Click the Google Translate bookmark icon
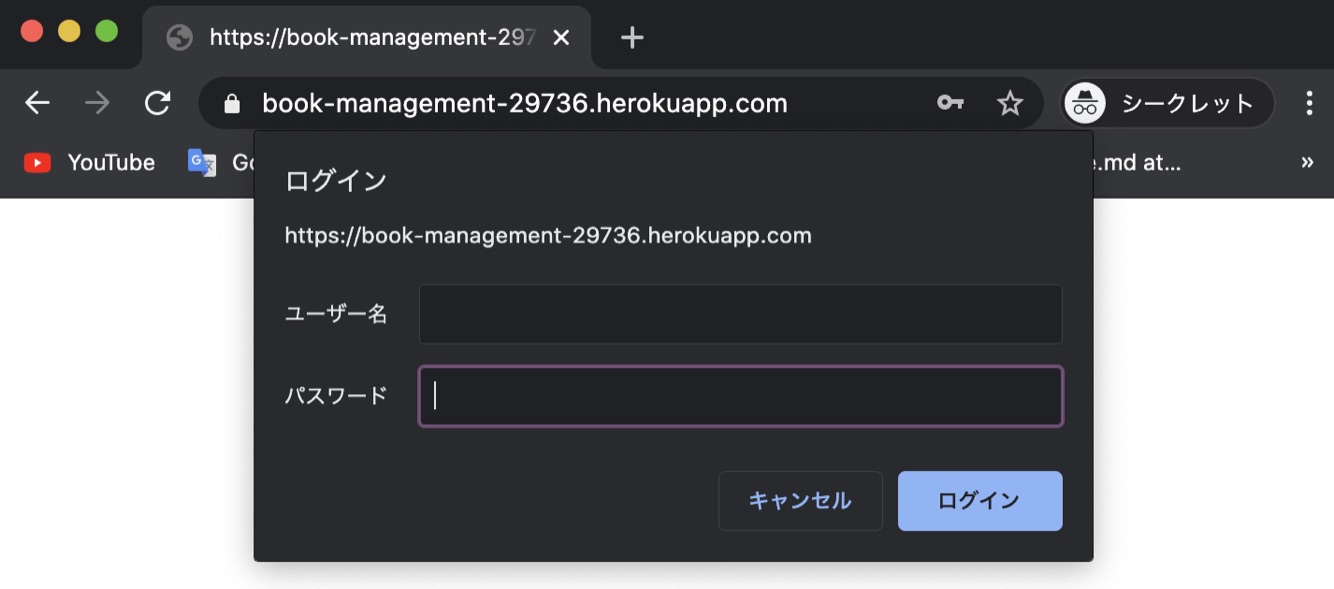The image size is (1334, 589). (202, 162)
